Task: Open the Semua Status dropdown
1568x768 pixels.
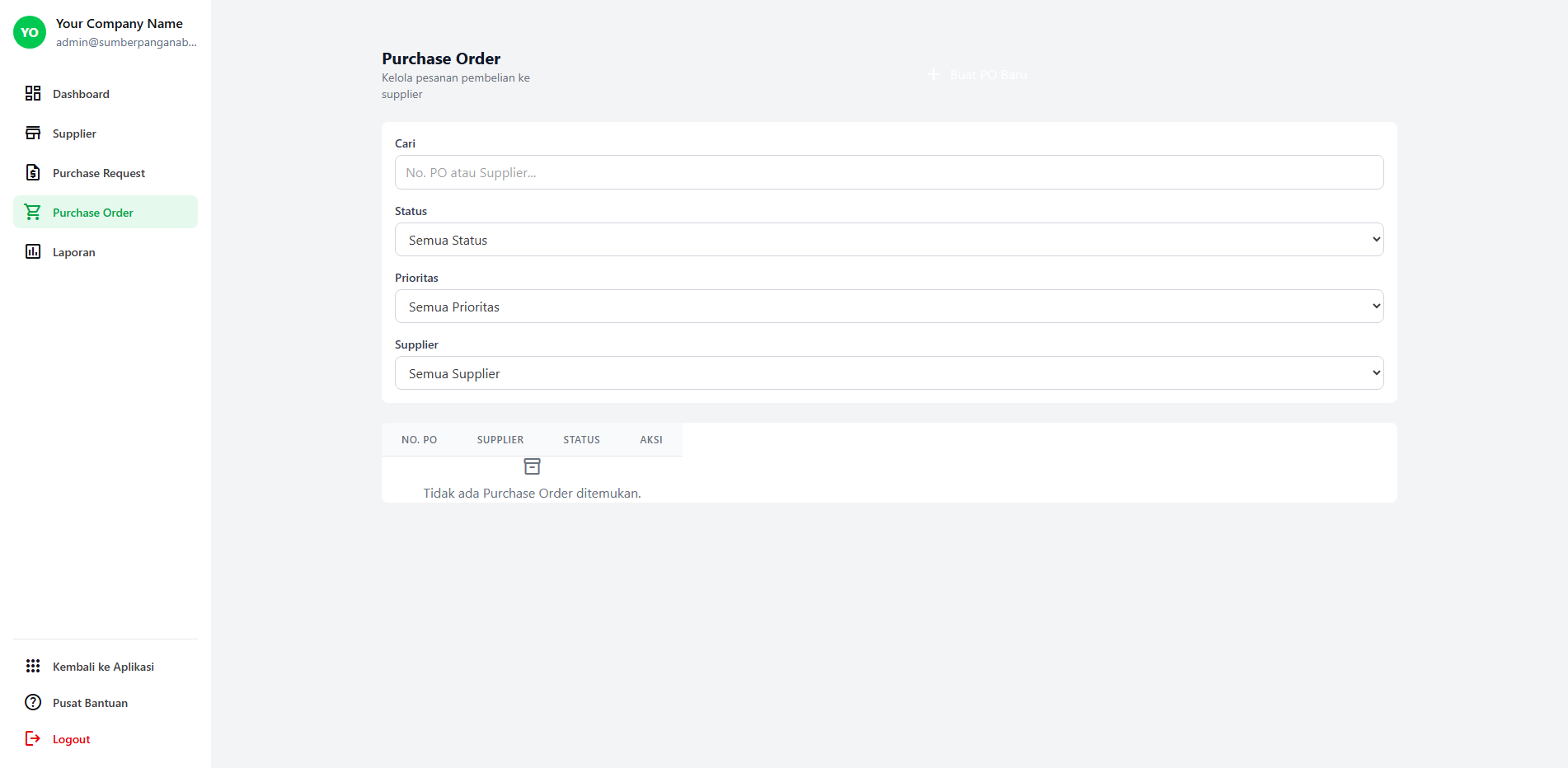Action: pyautogui.click(x=888, y=239)
